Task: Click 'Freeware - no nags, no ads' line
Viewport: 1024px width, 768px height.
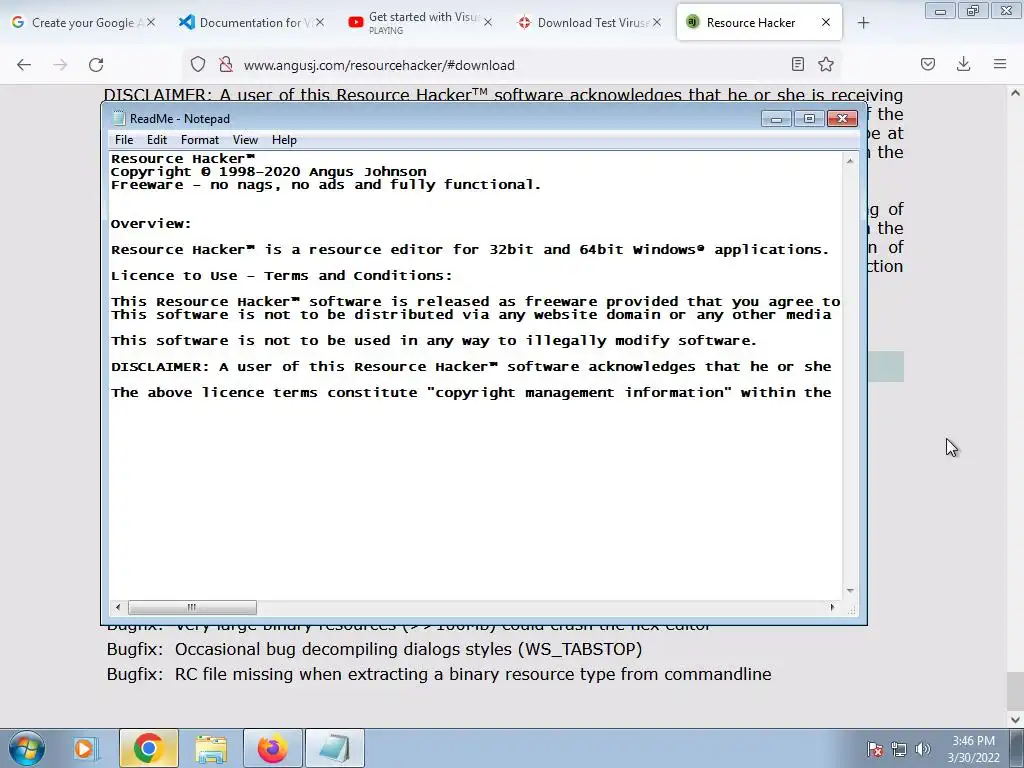Action: tap(325, 185)
